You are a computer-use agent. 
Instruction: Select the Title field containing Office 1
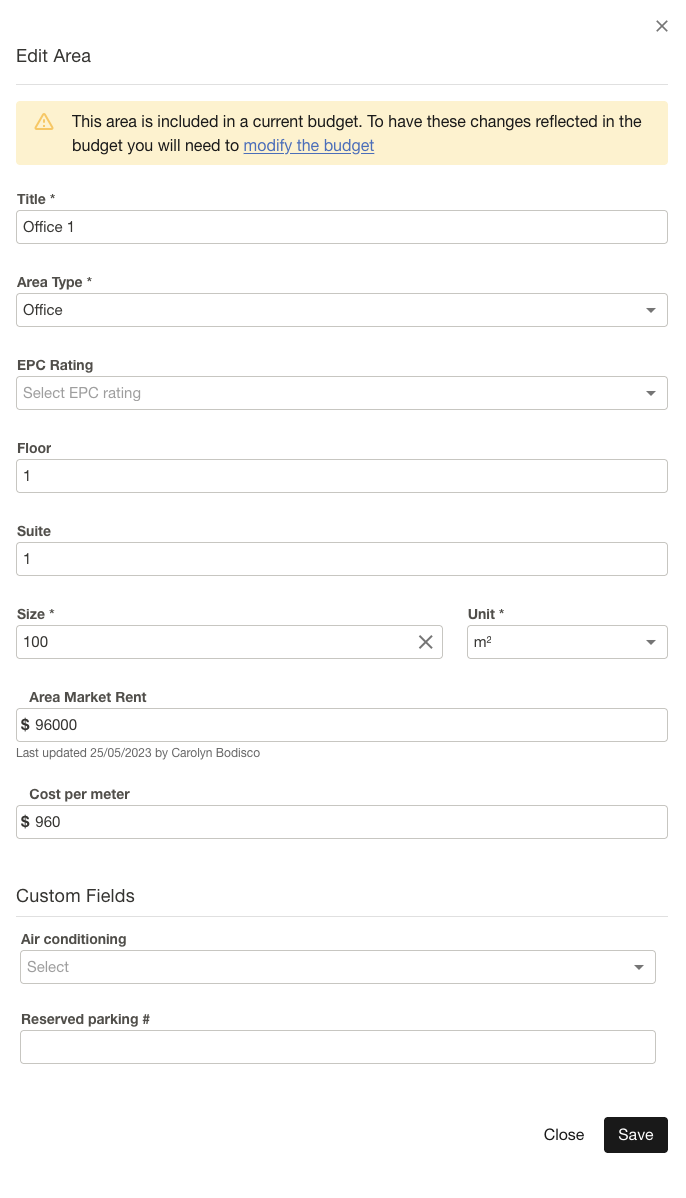tap(340, 227)
